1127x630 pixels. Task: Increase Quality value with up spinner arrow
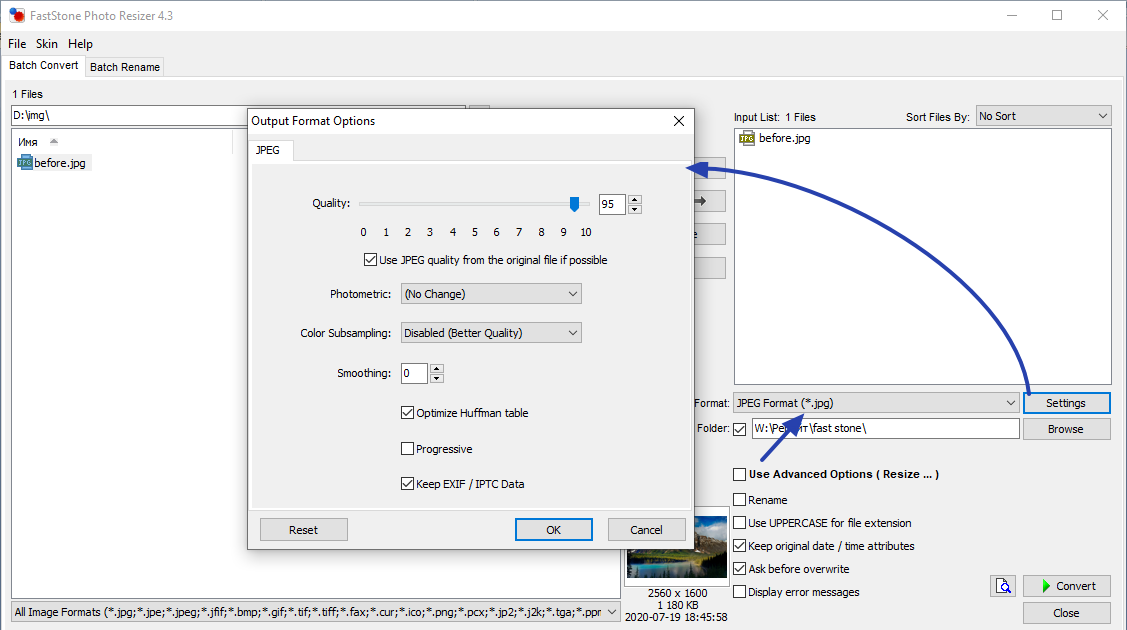636,200
